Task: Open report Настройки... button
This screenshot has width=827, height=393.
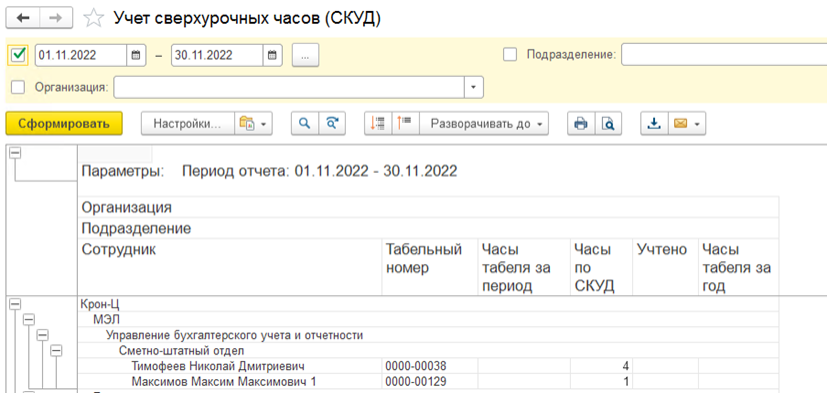Action: 187,123
